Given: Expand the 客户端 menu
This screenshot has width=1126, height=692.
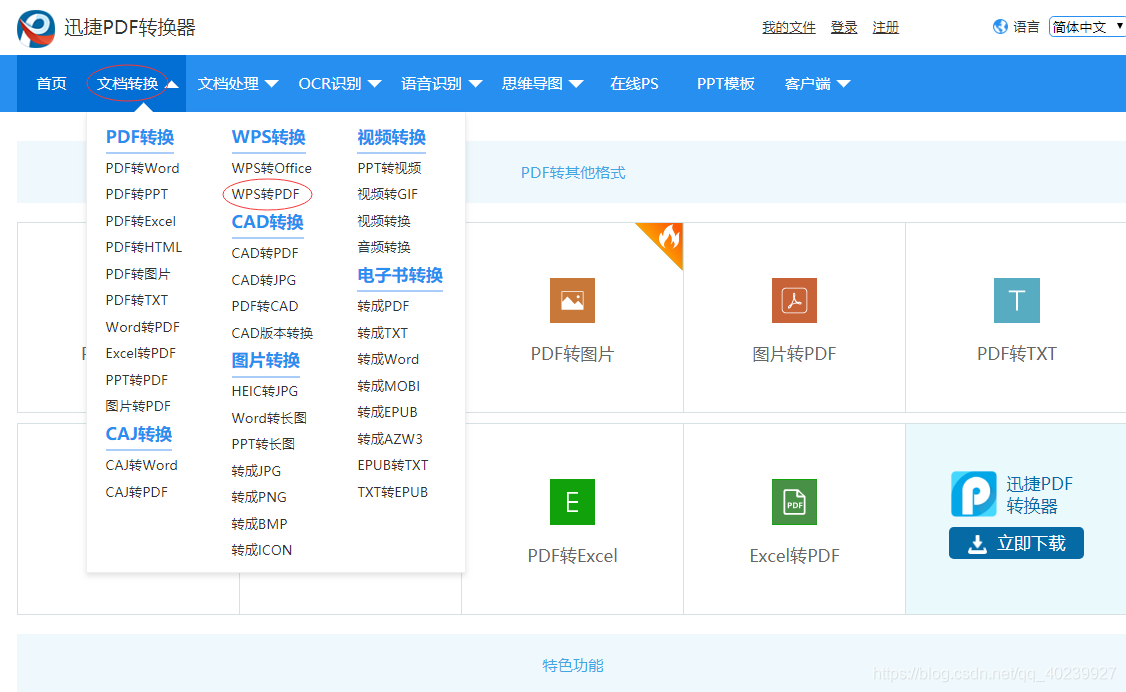Looking at the screenshot, I should pyautogui.click(x=816, y=83).
